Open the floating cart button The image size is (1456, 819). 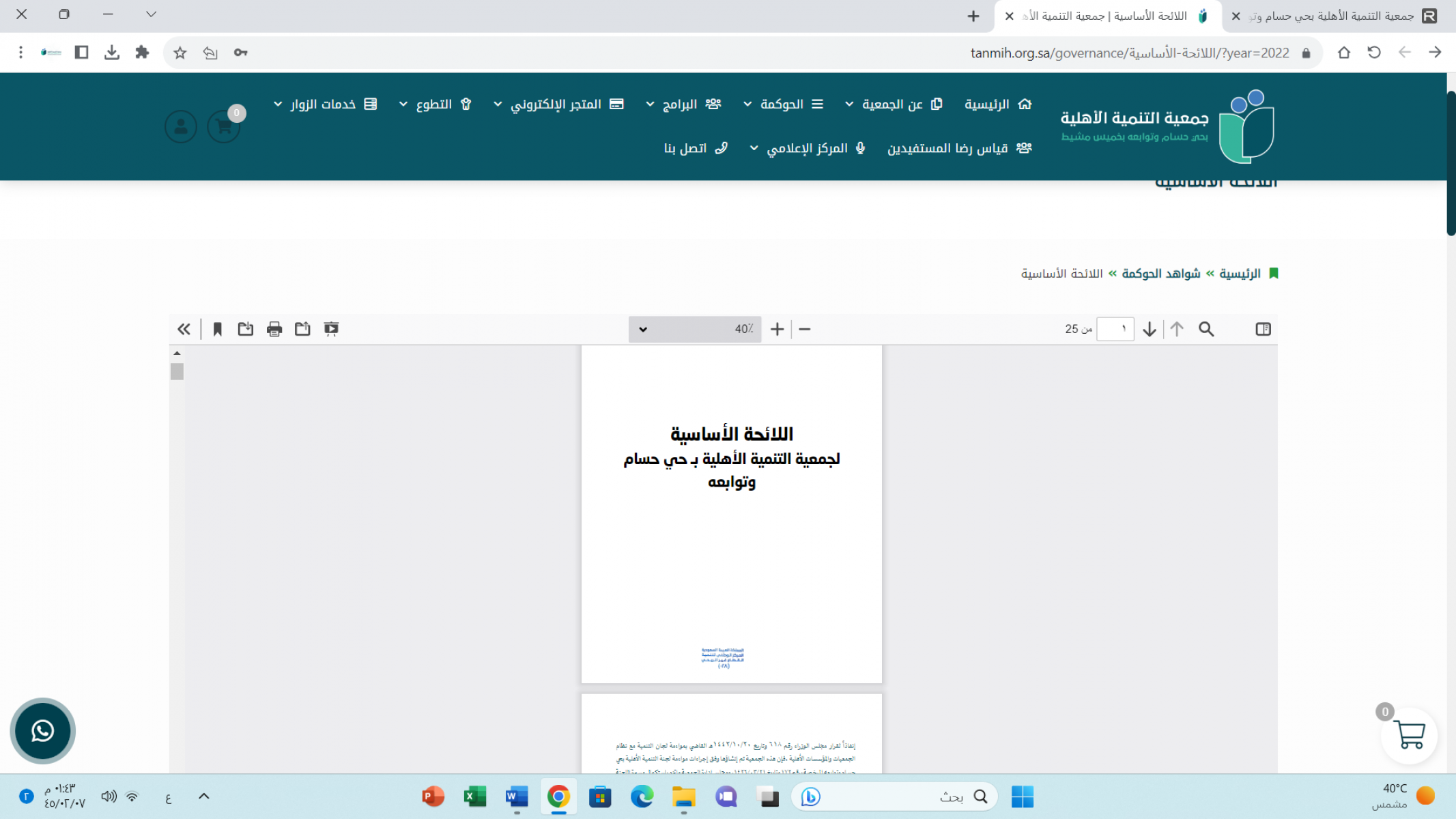[1409, 735]
